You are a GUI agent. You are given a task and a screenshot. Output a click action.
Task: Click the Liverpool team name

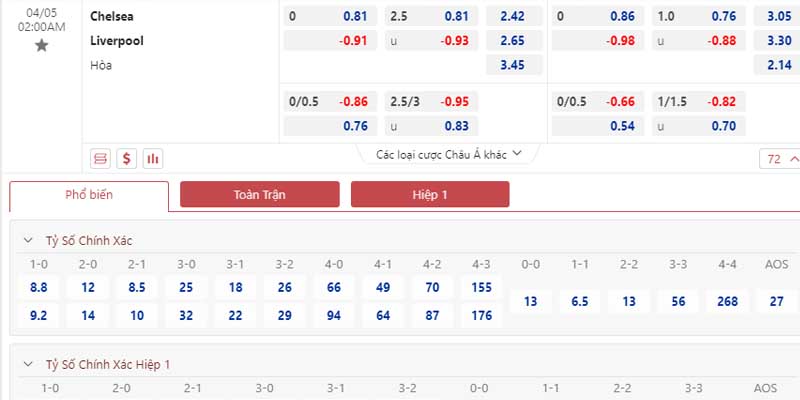[x=117, y=41]
